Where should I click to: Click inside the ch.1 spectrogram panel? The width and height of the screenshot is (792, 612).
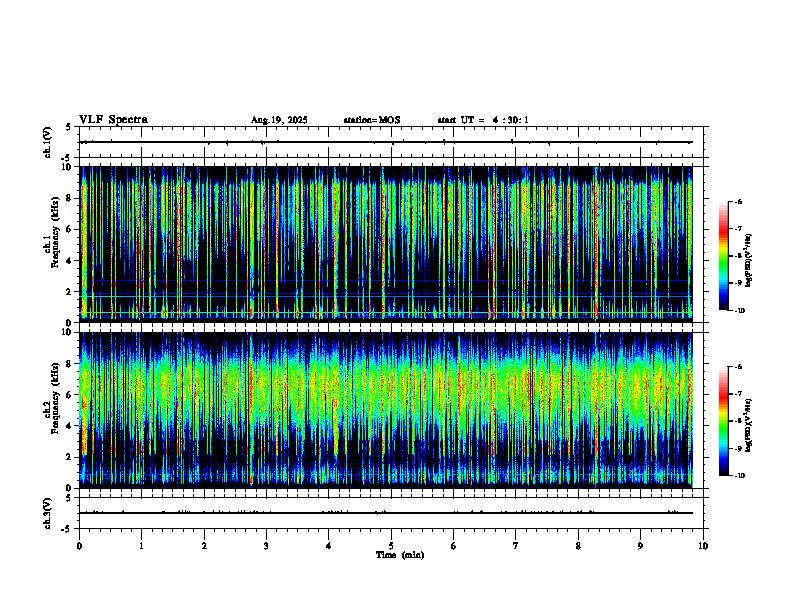click(386, 244)
